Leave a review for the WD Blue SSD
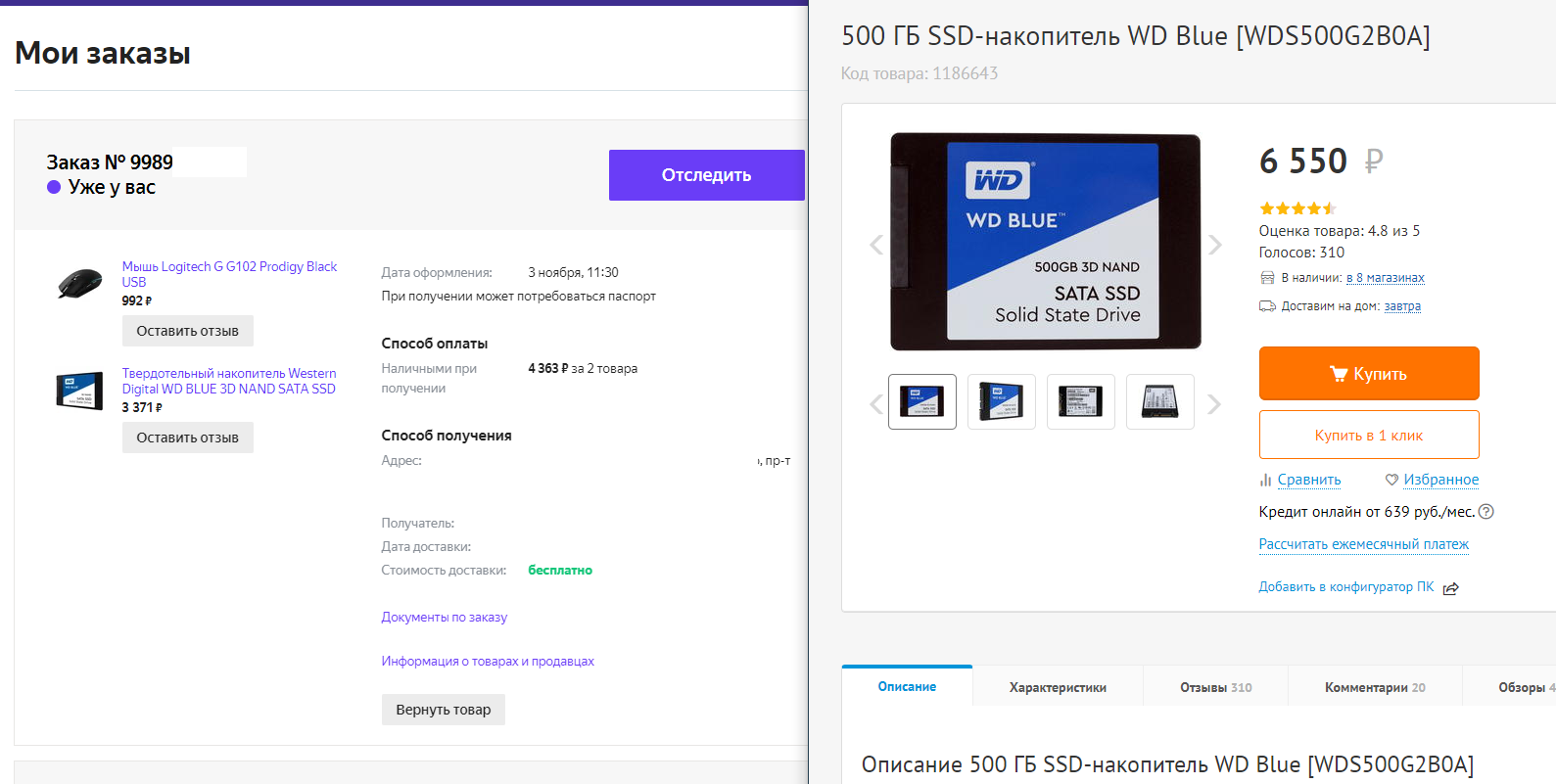The width and height of the screenshot is (1556, 784). pos(188,438)
